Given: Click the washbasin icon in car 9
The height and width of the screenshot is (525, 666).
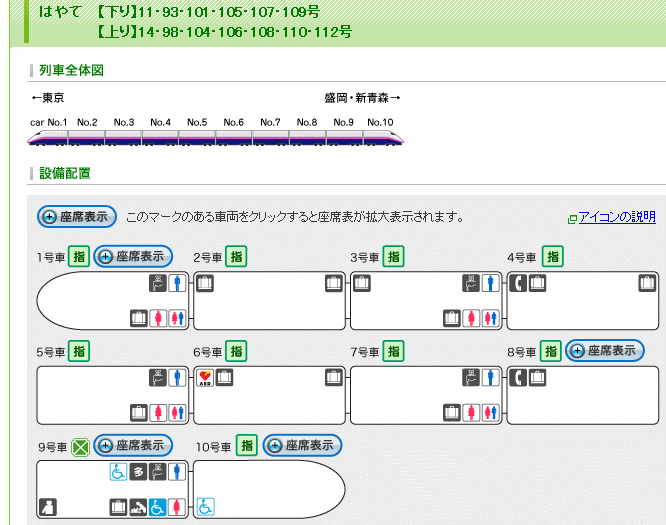Looking at the screenshot, I should coord(158,472).
